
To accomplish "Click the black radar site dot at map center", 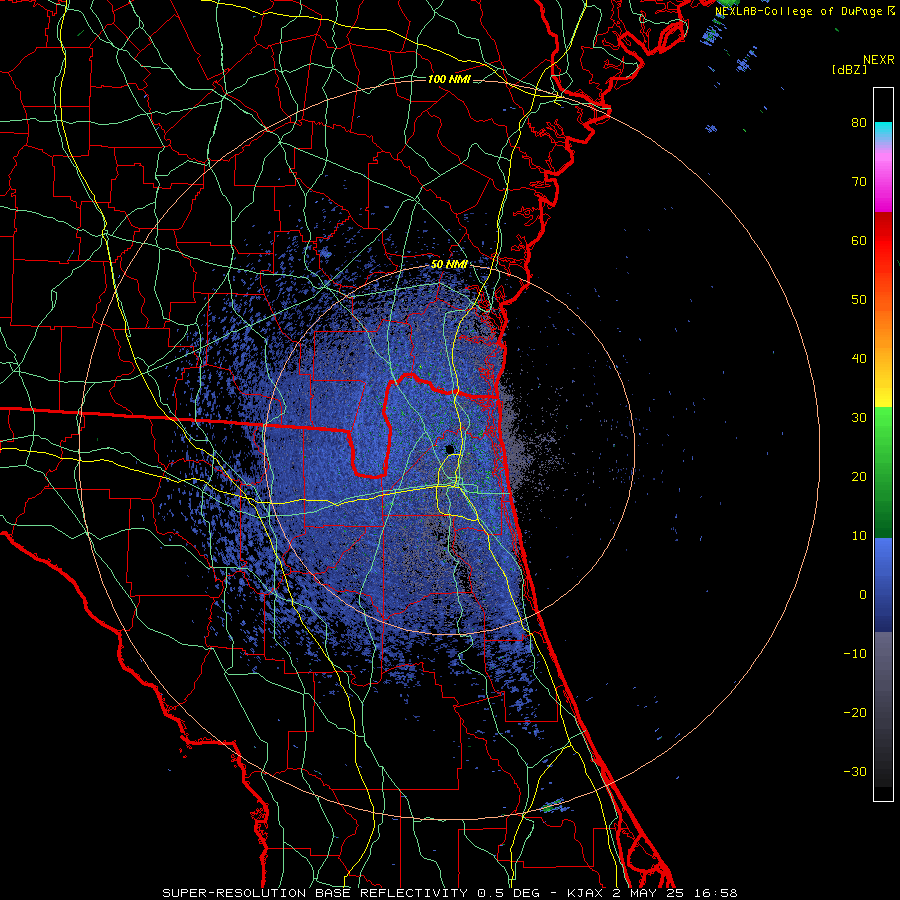I will tap(449, 449).
